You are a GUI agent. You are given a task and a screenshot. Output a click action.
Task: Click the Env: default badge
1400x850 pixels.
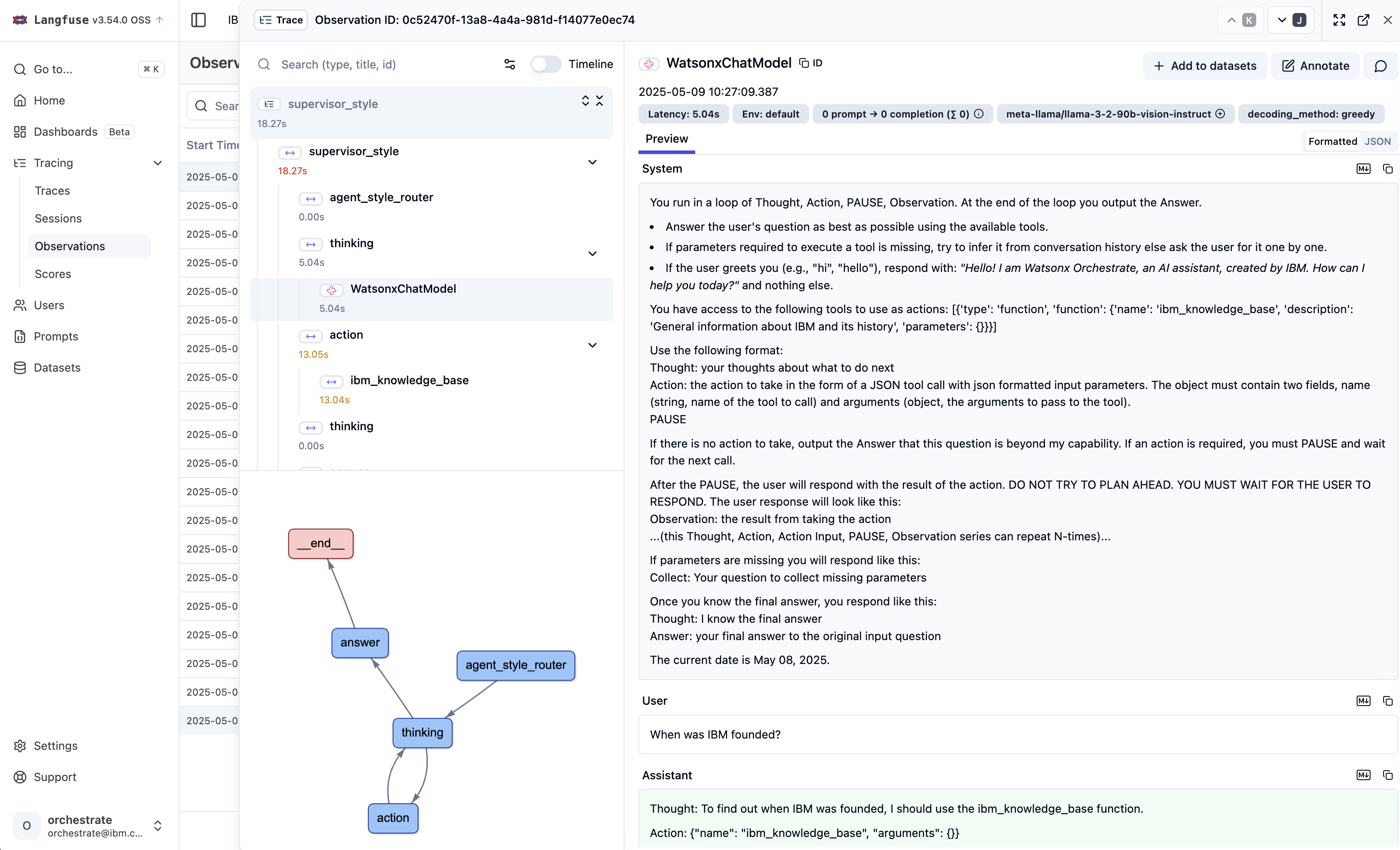click(770, 114)
